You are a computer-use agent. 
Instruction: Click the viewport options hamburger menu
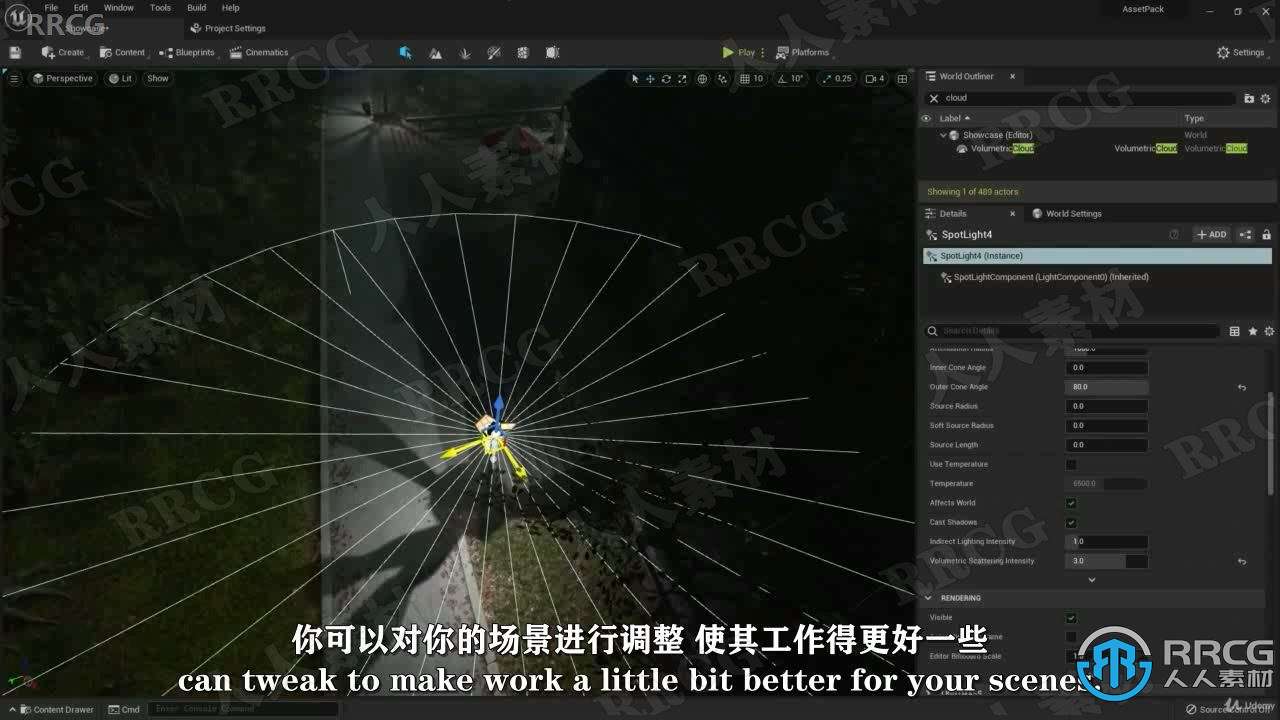[14, 78]
